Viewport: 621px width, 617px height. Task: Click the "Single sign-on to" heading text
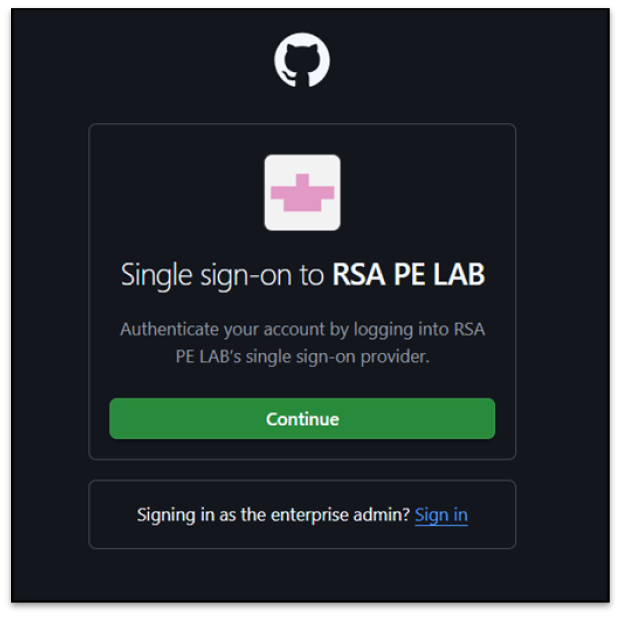224,275
